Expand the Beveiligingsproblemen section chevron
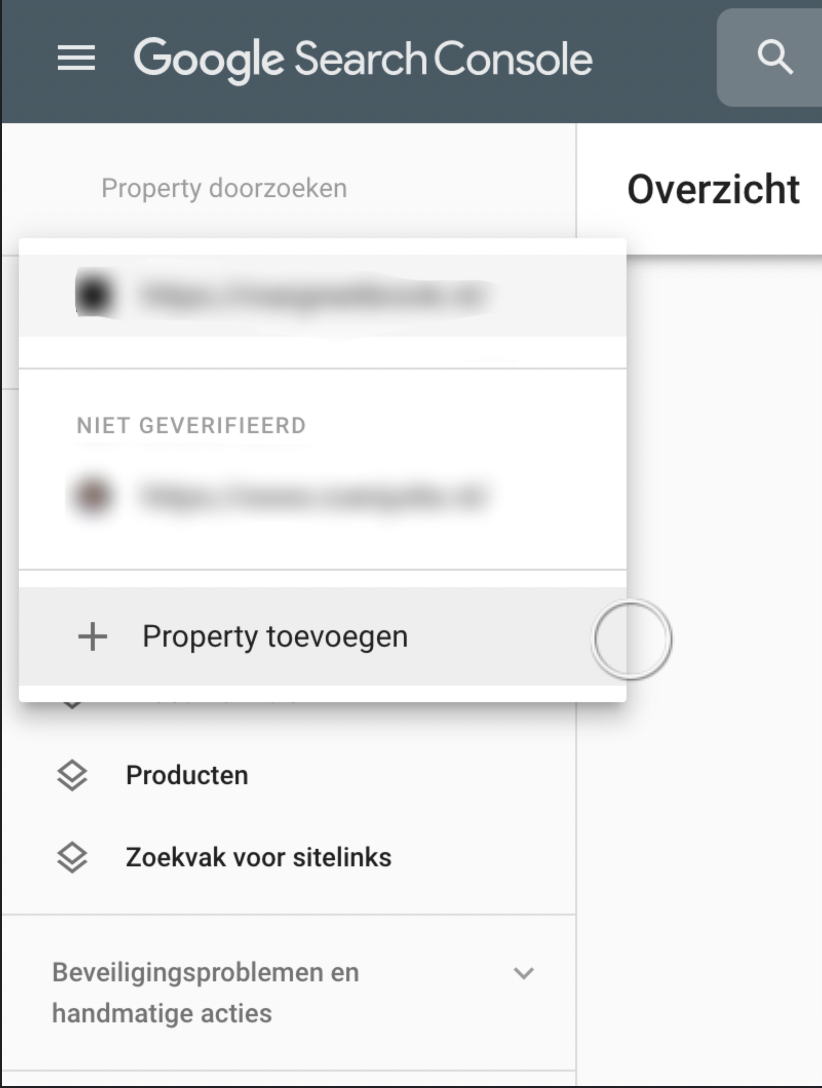 click(x=523, y=973)
